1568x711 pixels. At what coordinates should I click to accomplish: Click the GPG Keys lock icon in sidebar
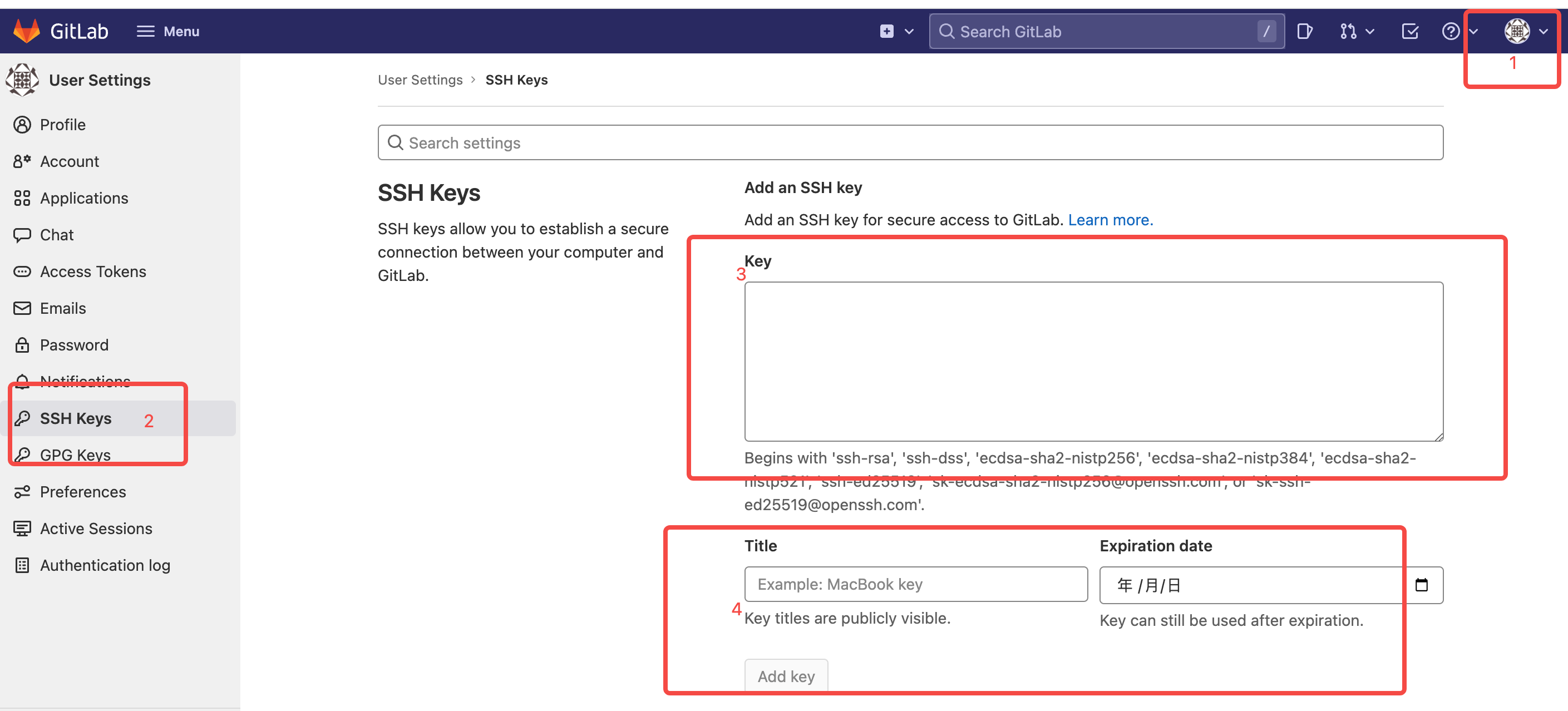pyautogui.click(x=22, y=454)
